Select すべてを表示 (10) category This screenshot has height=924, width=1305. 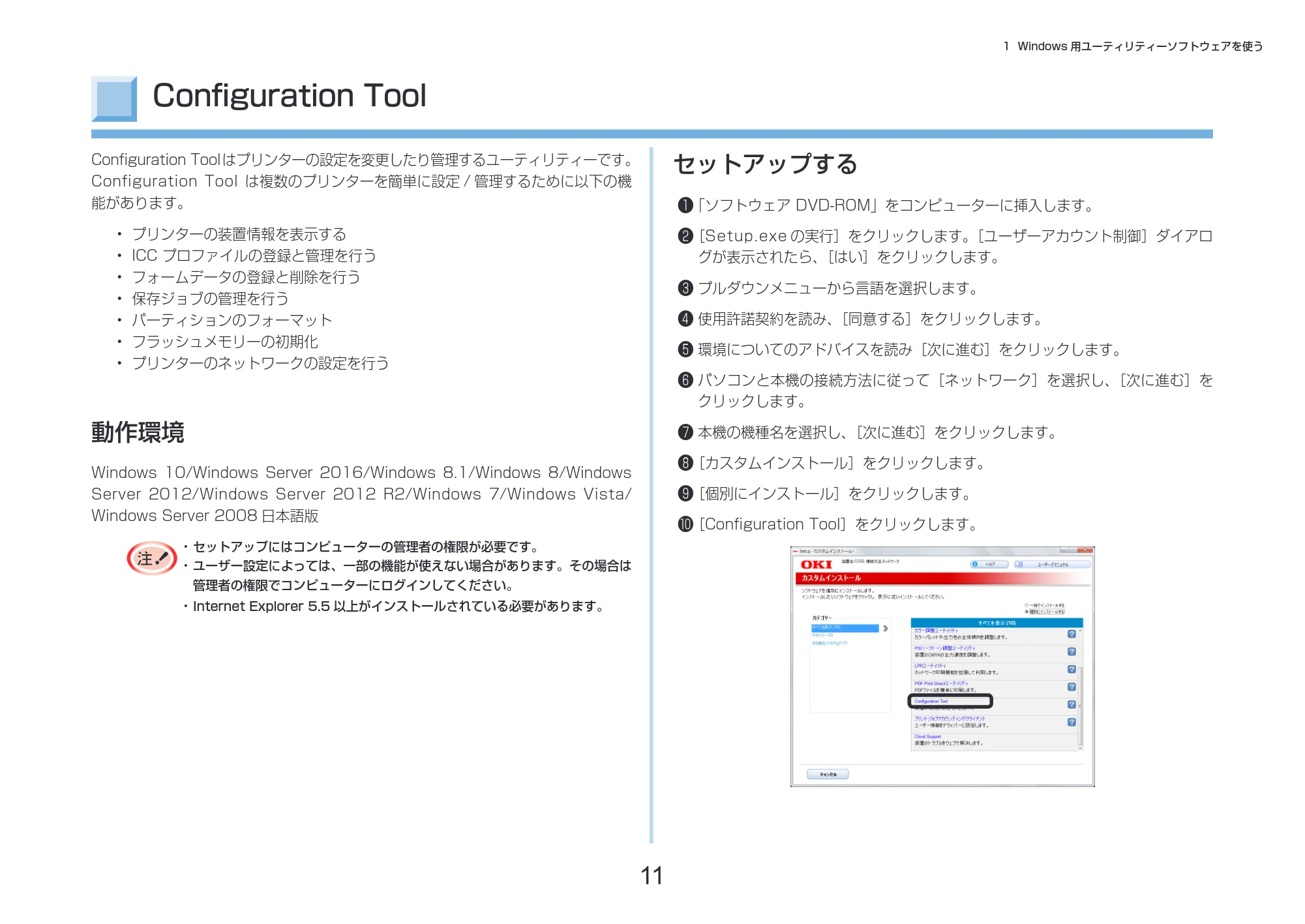845,628
